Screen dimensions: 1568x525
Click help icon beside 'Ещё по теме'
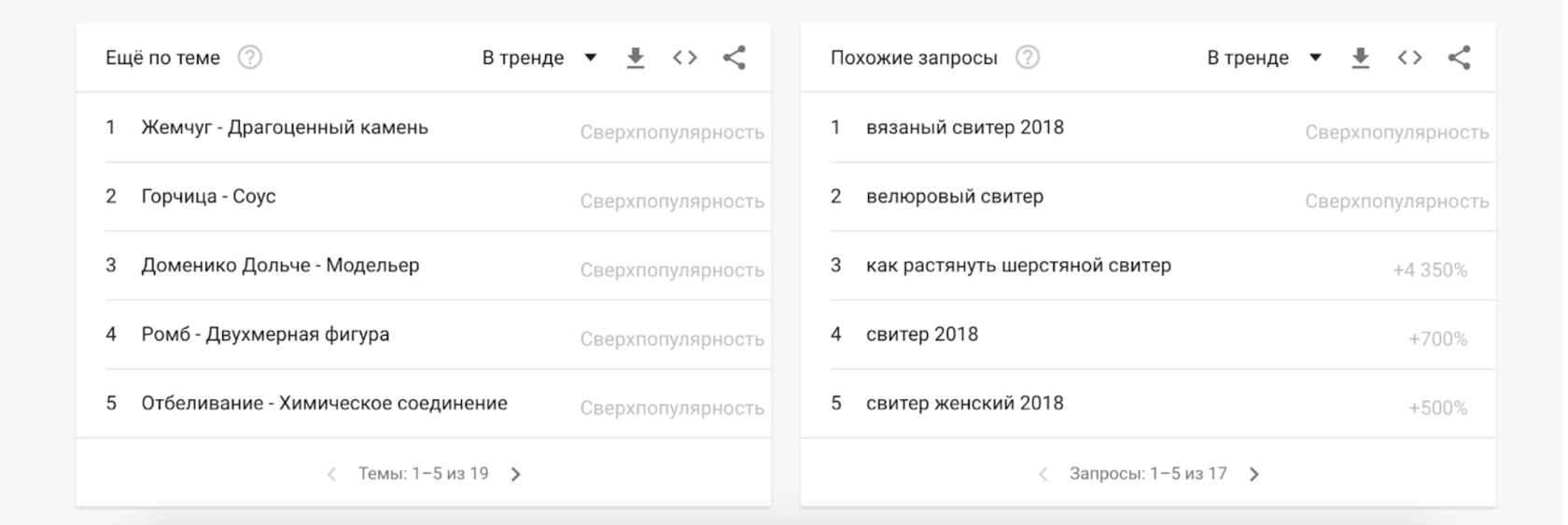click(249, 58)
